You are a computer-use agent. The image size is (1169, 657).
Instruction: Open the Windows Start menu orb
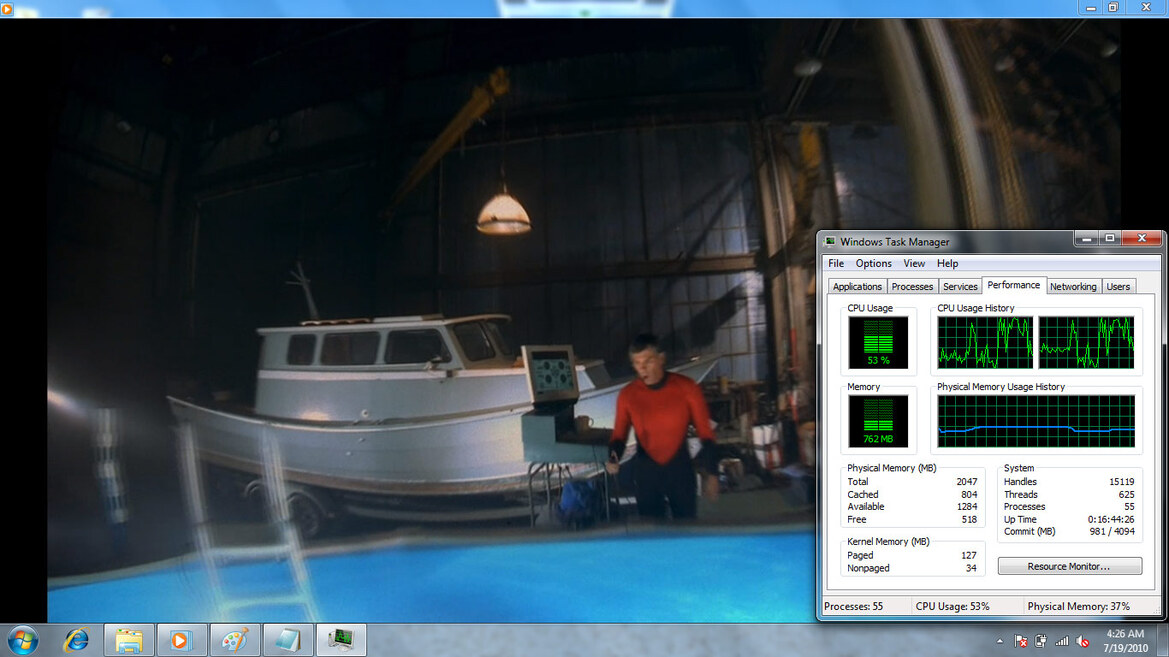(23, 641)
